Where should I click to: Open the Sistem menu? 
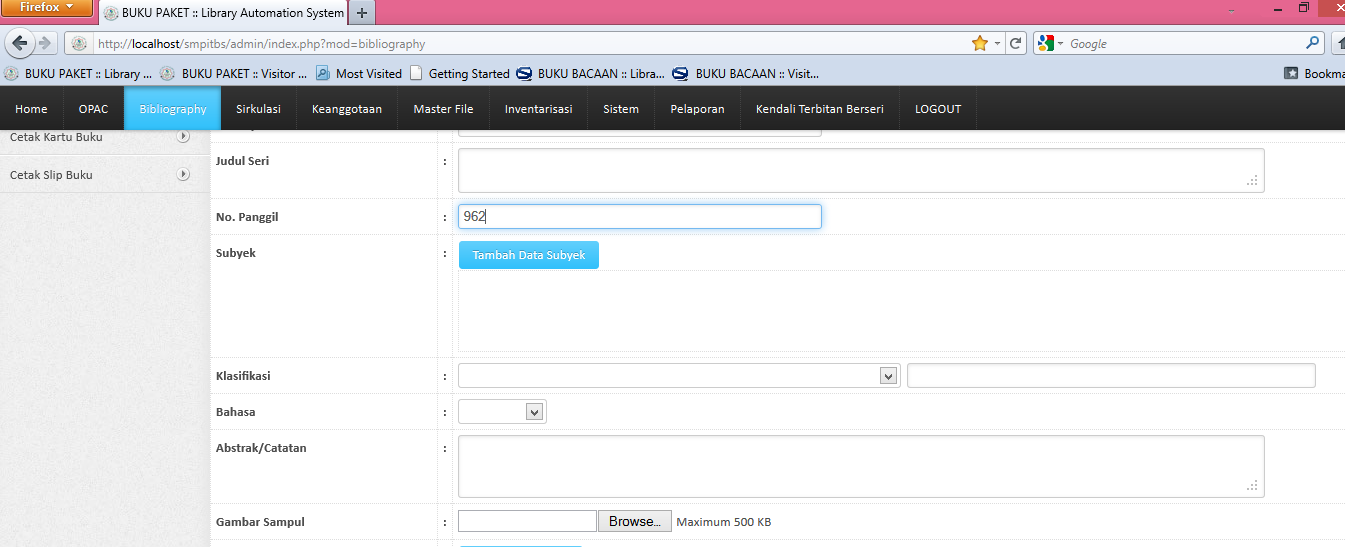click(x=621, y=109)
